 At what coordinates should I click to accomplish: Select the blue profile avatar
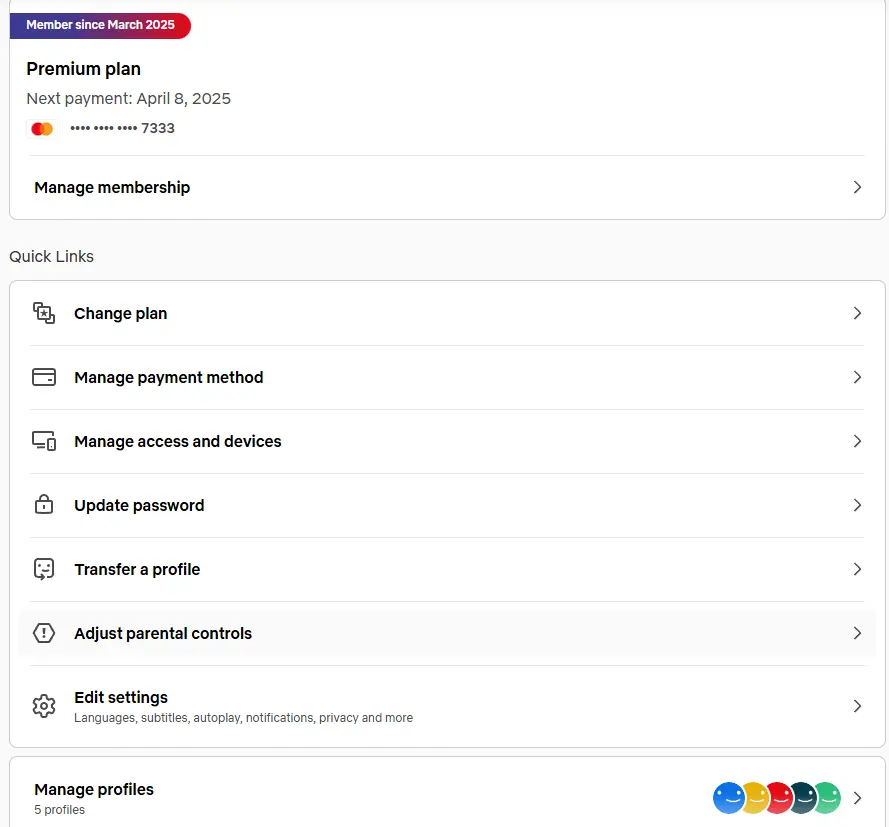pos(727,798)
